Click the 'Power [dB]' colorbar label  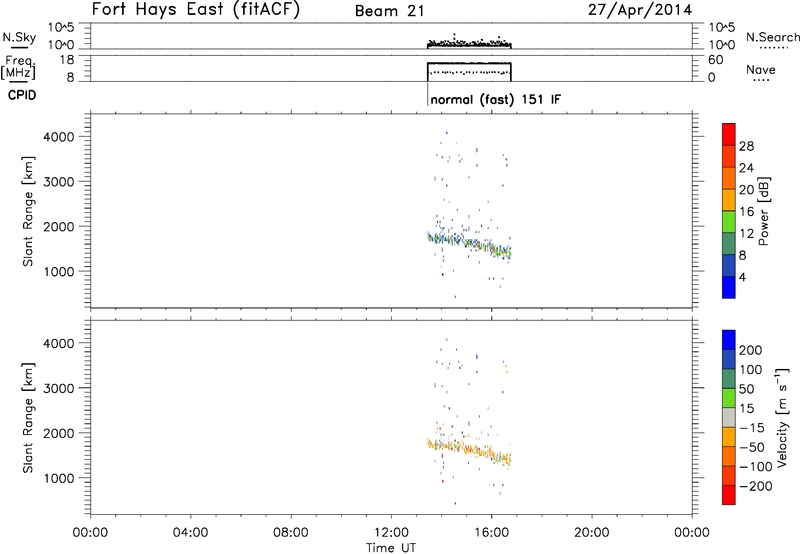click(763, 211)
